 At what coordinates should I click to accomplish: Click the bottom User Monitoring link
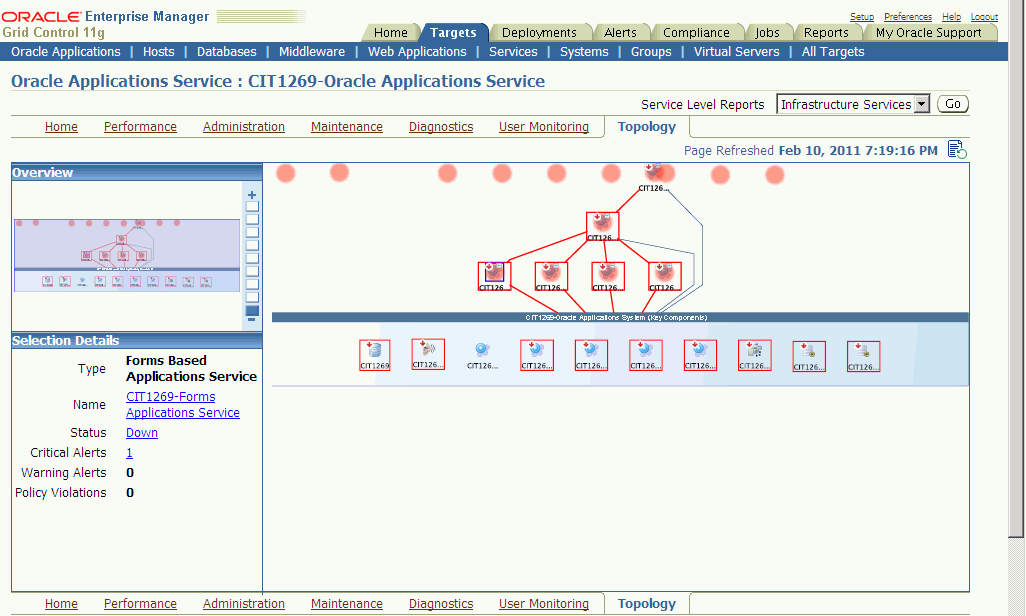tap(544, 604)
